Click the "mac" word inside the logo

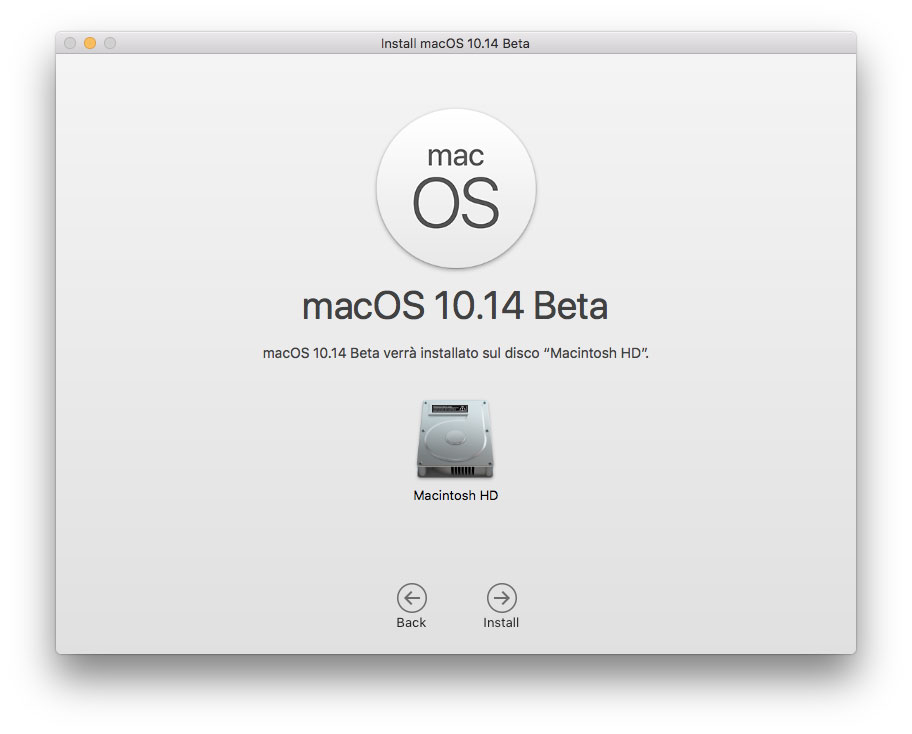coord(455,155)
